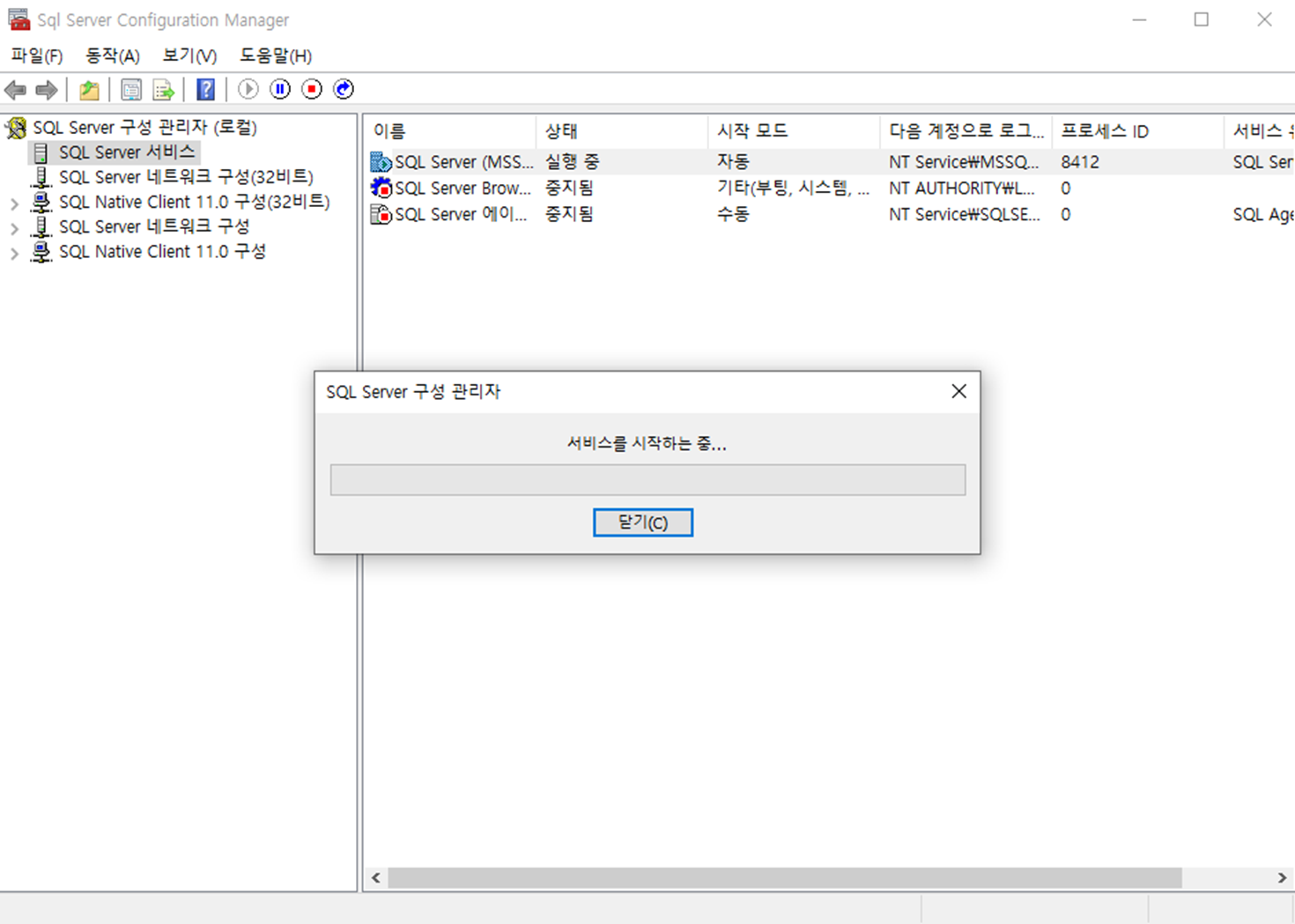The height and width of the screenshot is (924, 1295).
Task: Sort by the 프로세스 ID column header
Action: tap(1137, 131)
